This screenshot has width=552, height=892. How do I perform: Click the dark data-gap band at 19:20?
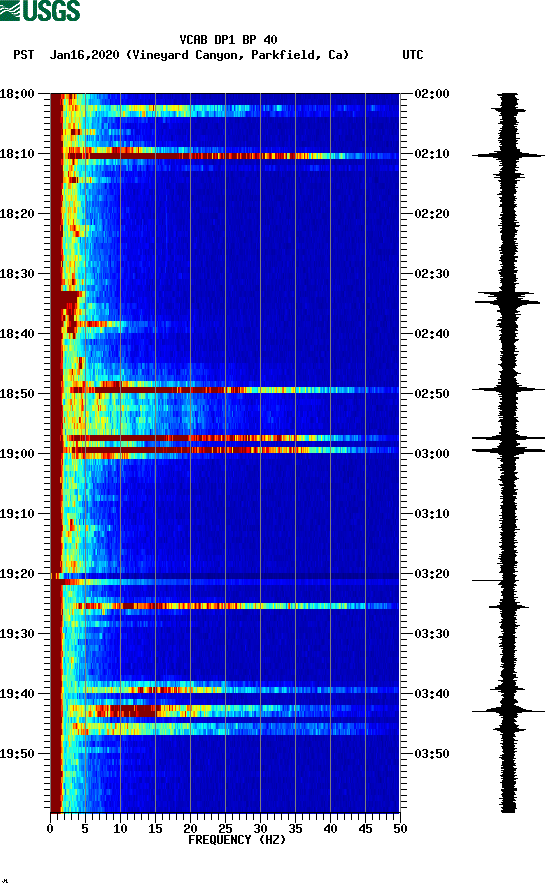coord(225,576)
